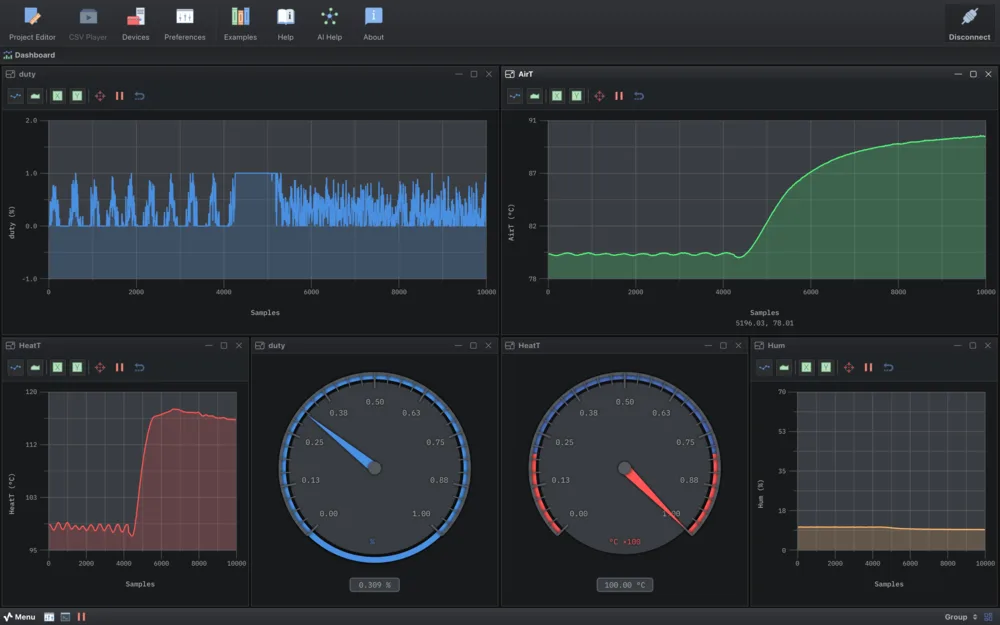
Task: Toggle line interpolation in top duty plot
Action: click(15, 96)
